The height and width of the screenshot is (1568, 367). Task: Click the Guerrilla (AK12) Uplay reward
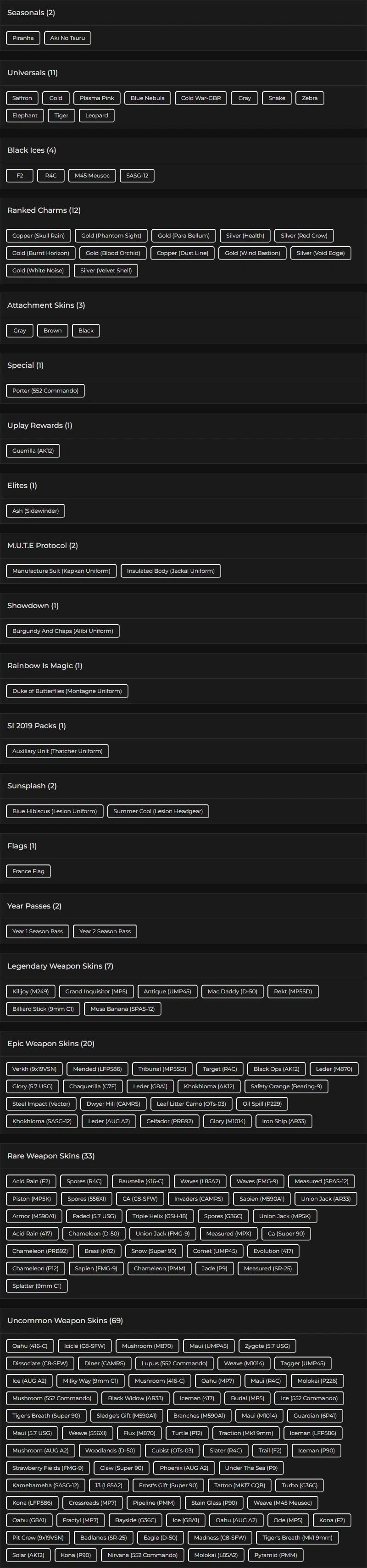click(x=33, y=451)
